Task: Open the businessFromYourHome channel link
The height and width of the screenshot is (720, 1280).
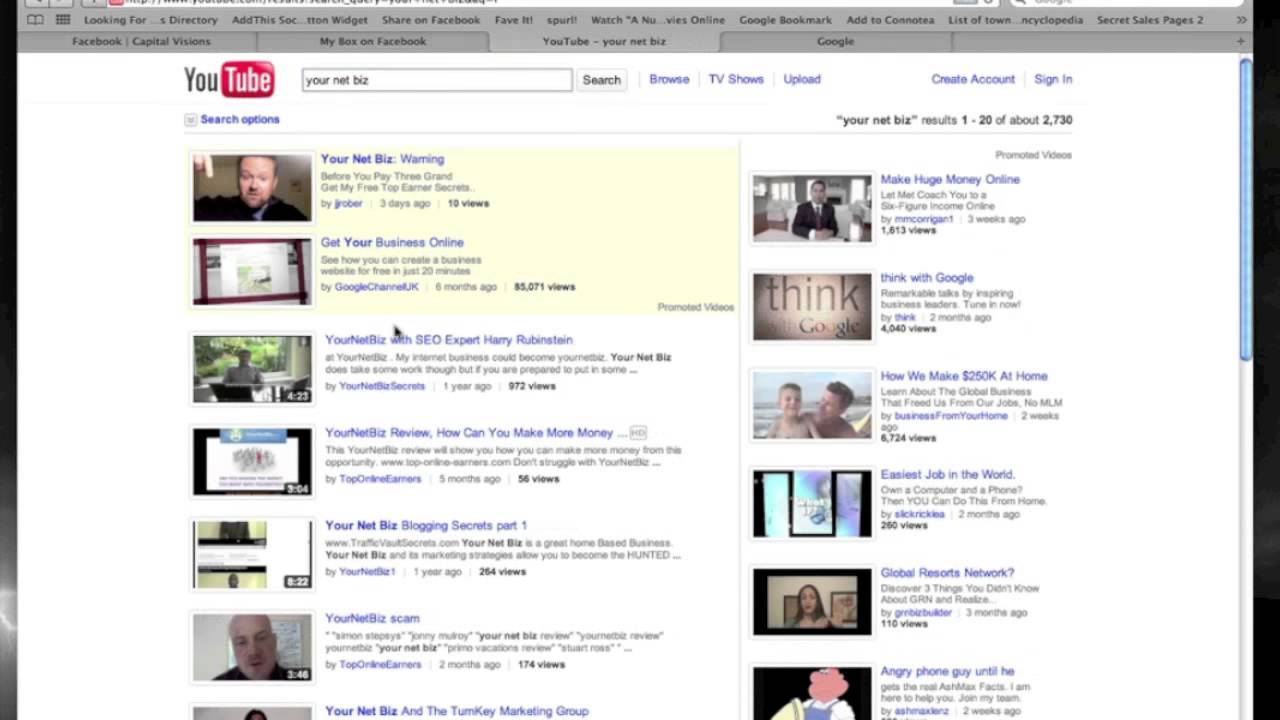Action: pos(951,416)
